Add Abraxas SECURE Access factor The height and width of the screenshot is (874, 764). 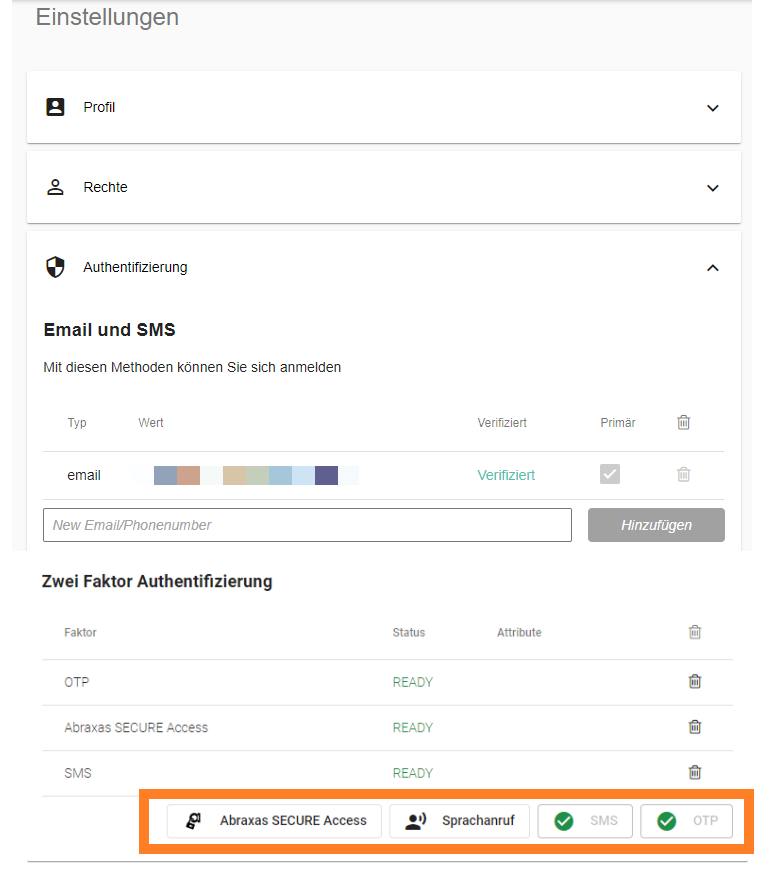click(x=274, y=821)
